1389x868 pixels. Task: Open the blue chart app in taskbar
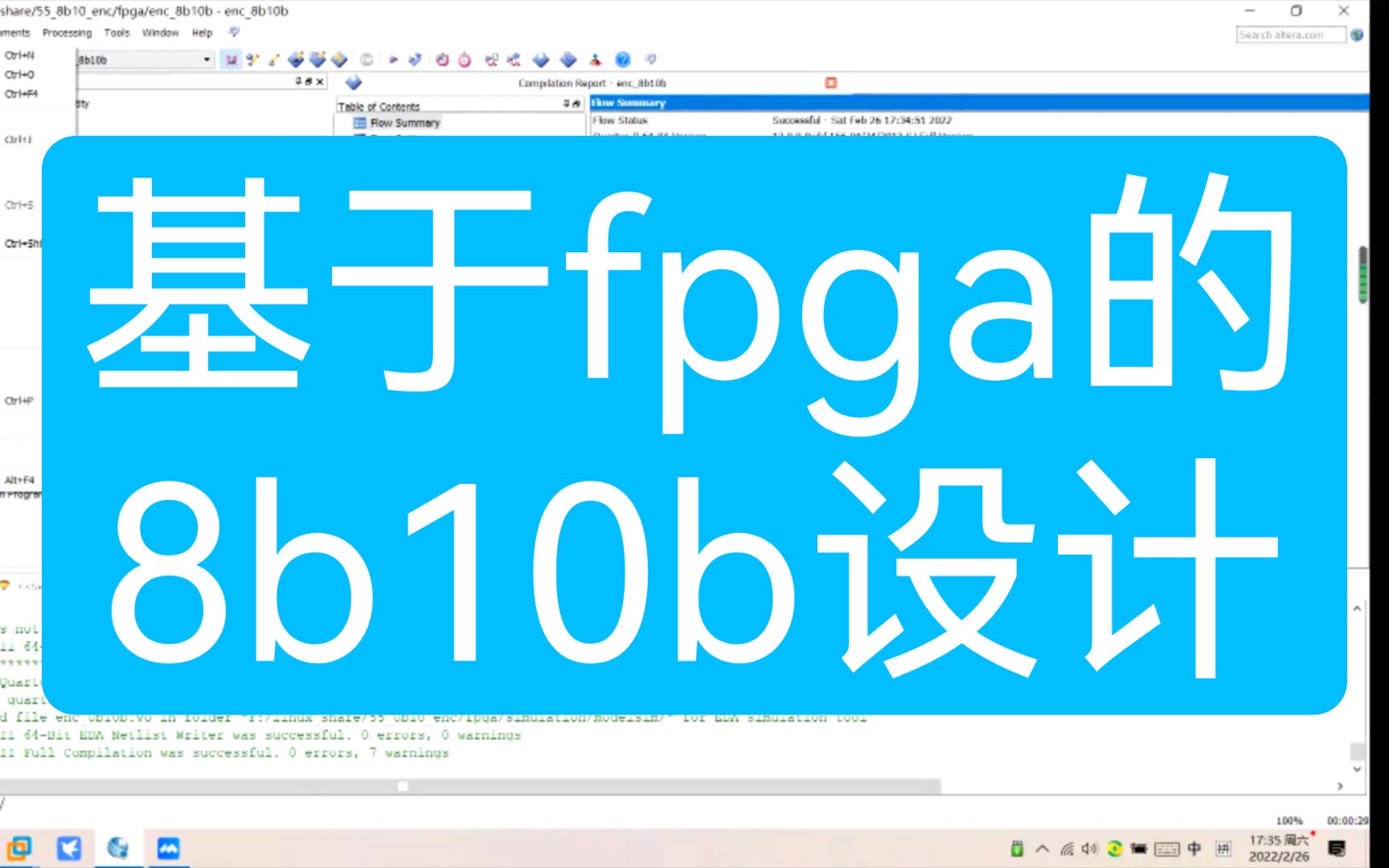[168, 848]
